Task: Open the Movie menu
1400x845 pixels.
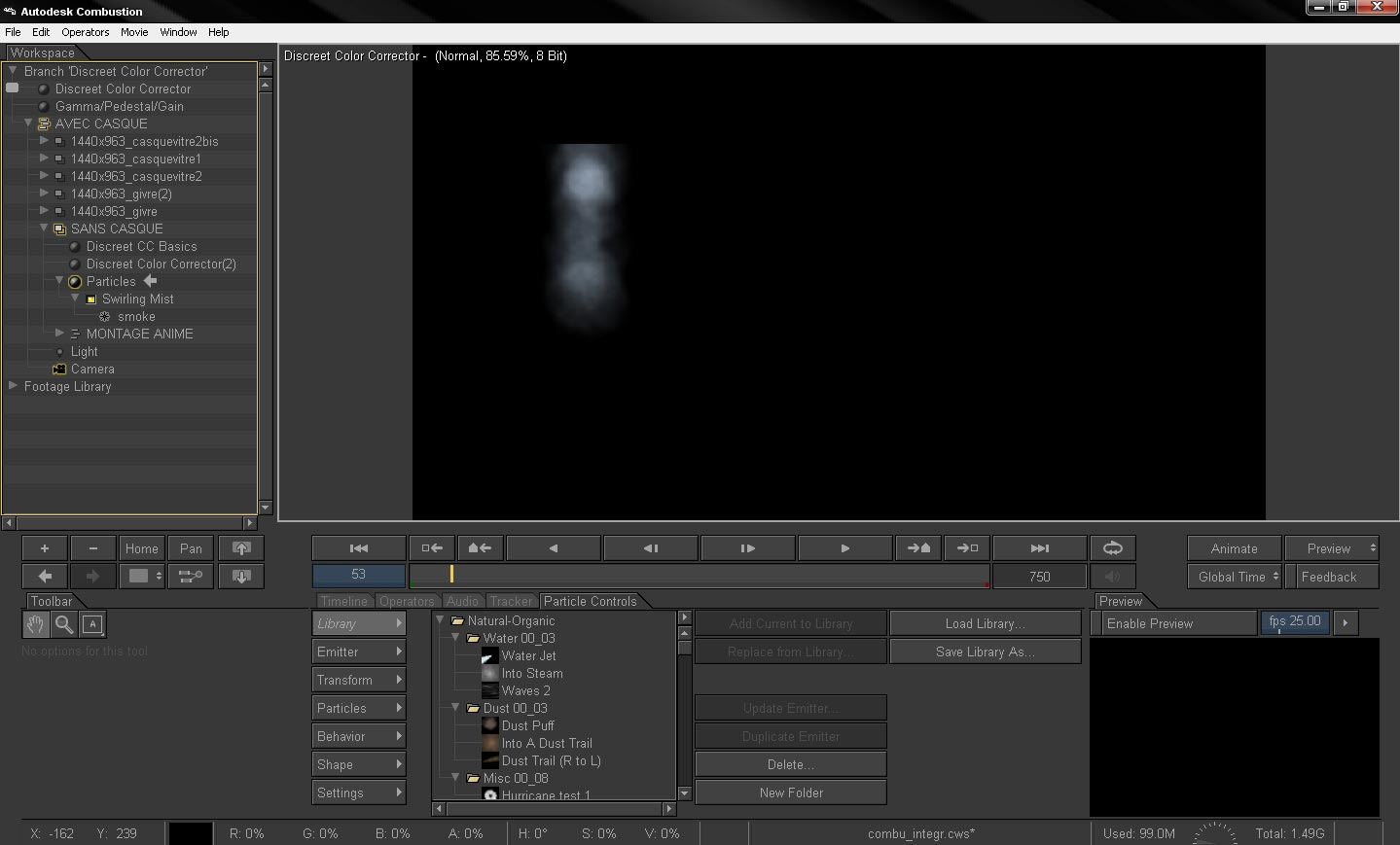Action: [134, 32]
